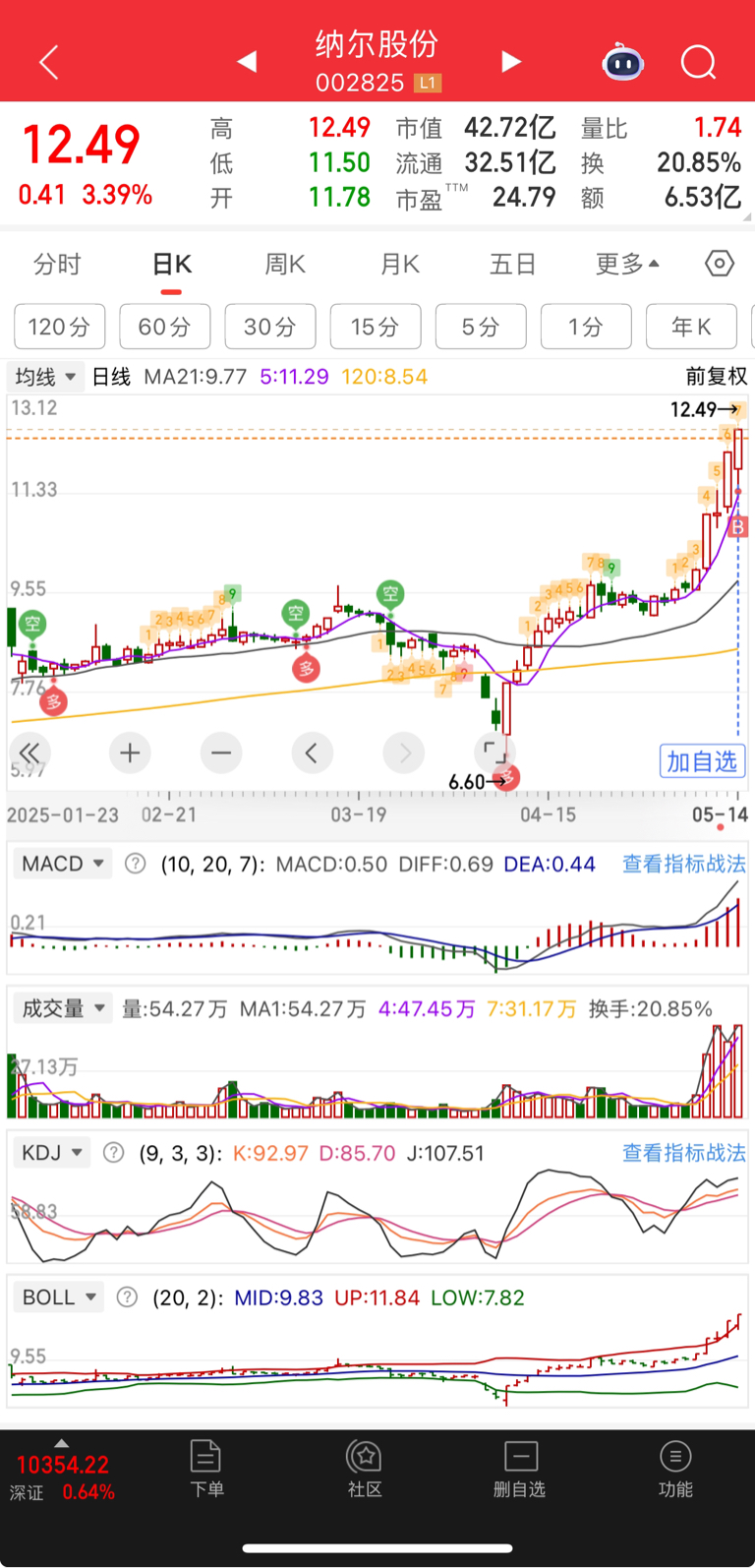Switch to 周K tab
755x1568 pixels.
click(x=285, y=264)
